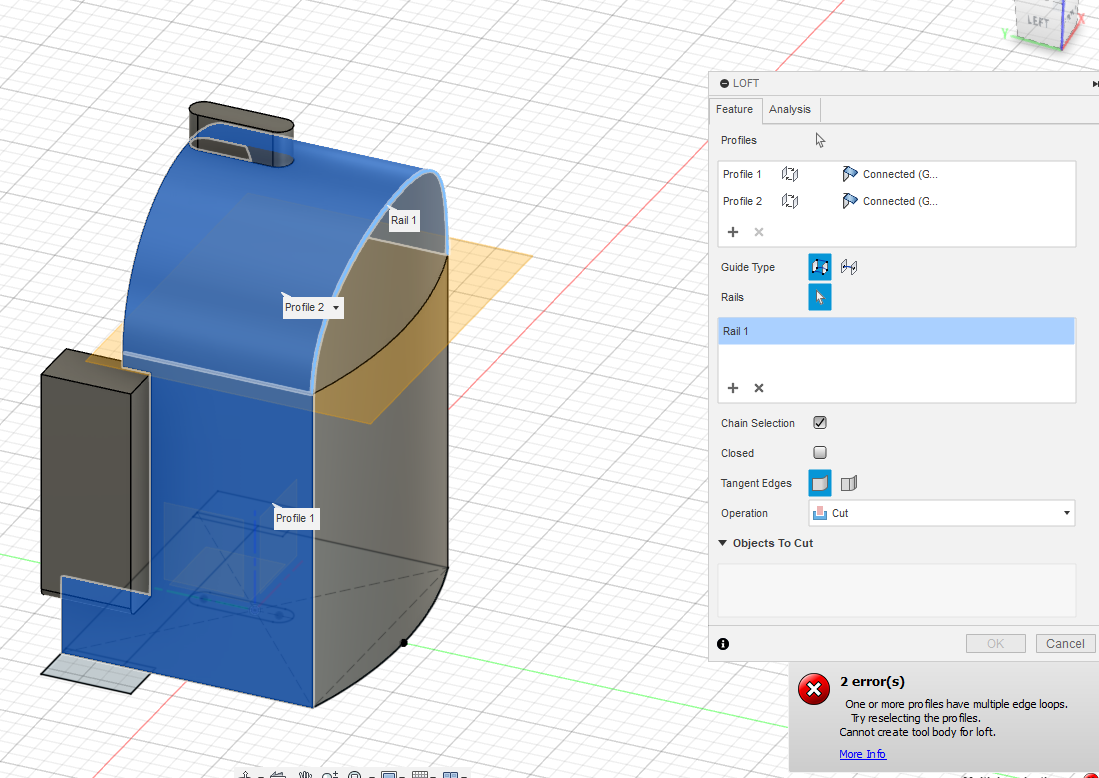Viewport: 1099px width, 778px height.
Task: Add a new profile with the plus icon
Action: pos(733,231)
